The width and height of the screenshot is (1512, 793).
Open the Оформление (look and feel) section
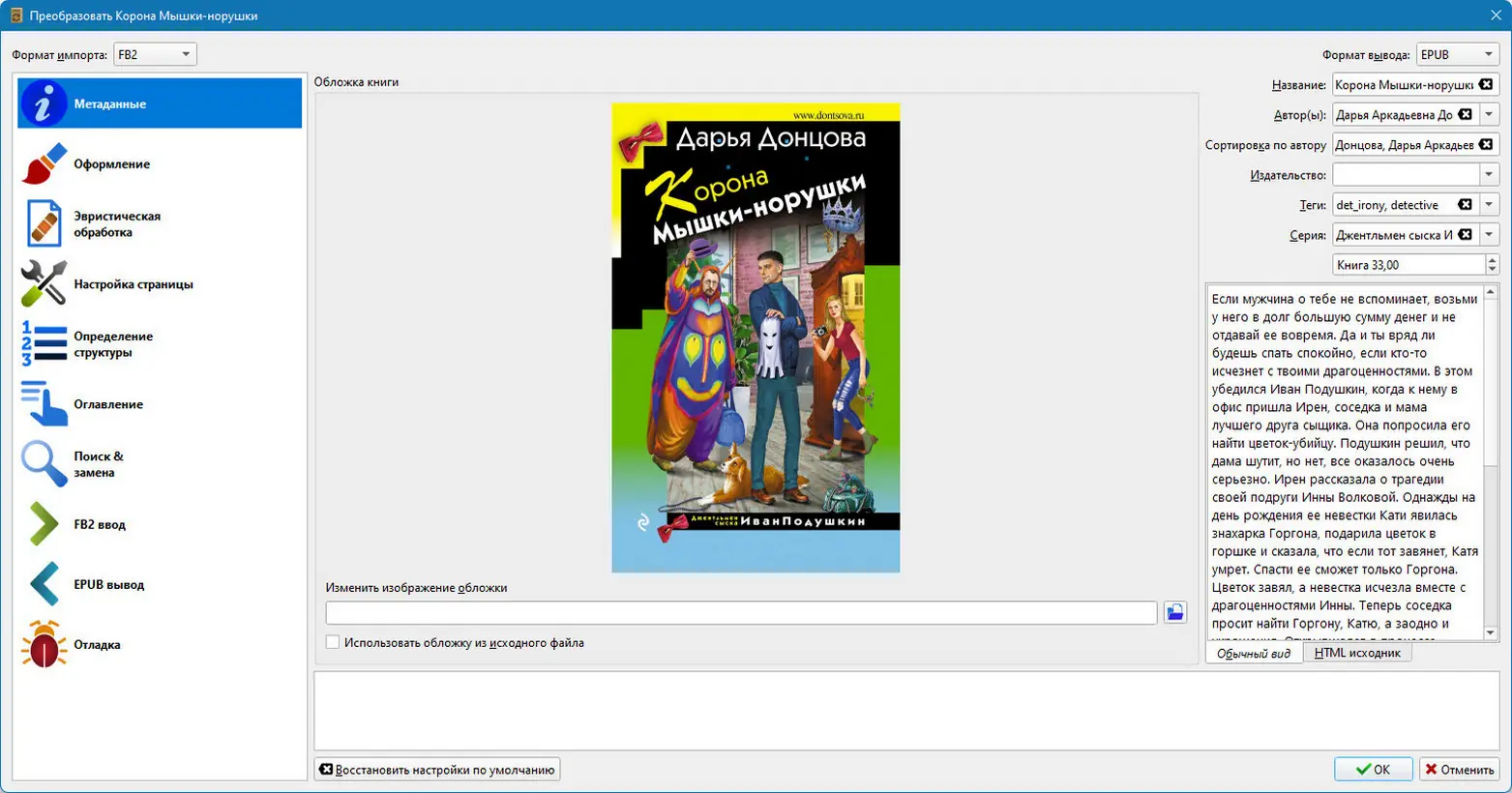click(160, 164)
